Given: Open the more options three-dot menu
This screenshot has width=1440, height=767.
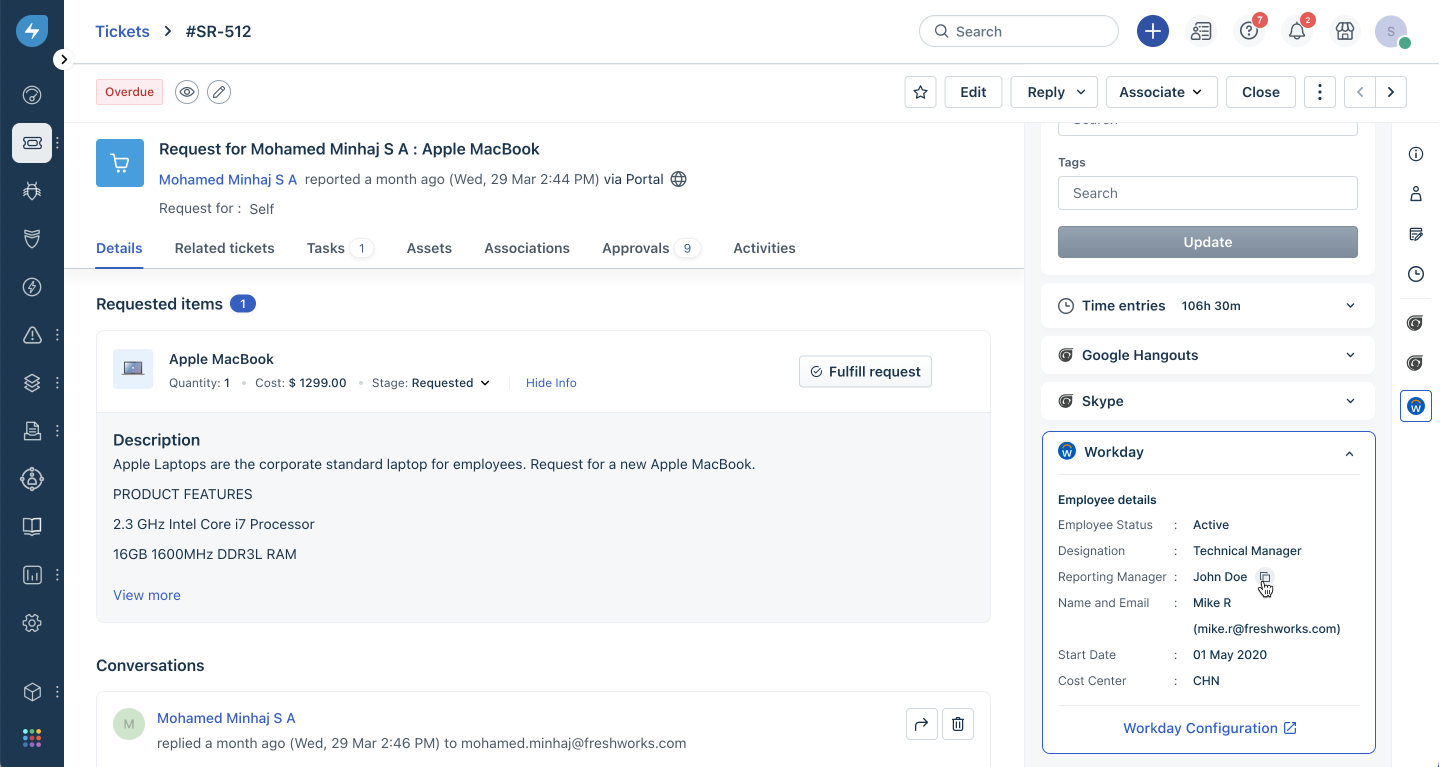Looking at the screenshot, I should tap(1320, 92).
